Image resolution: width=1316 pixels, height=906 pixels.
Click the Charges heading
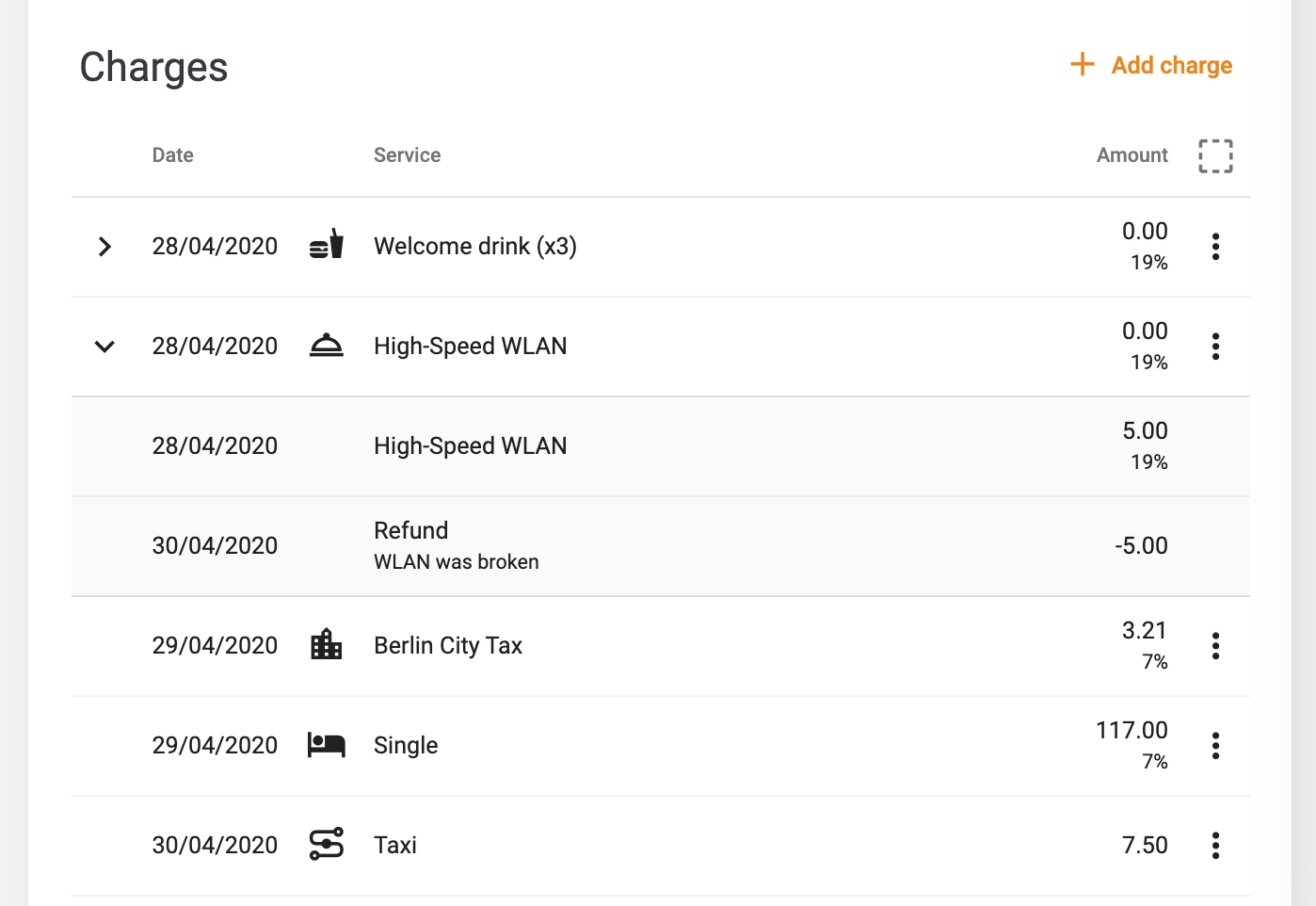point(153,68)
